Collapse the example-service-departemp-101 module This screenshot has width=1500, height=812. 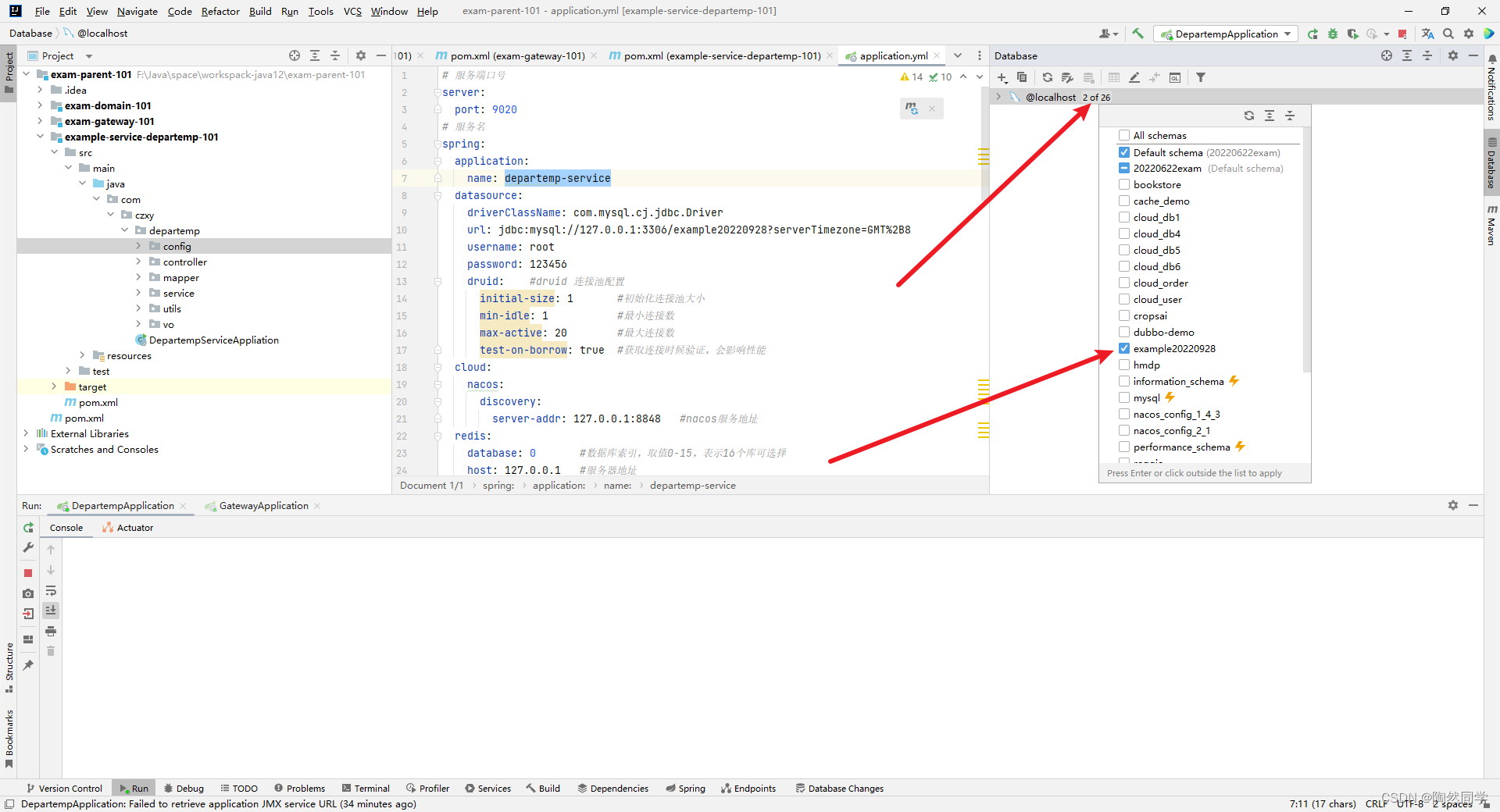[x=40, y=137]
